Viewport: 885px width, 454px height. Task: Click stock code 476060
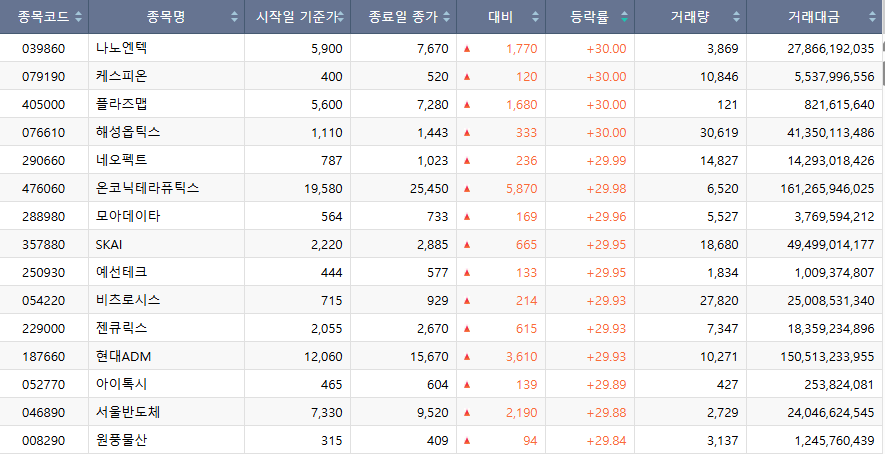[43, 189]
